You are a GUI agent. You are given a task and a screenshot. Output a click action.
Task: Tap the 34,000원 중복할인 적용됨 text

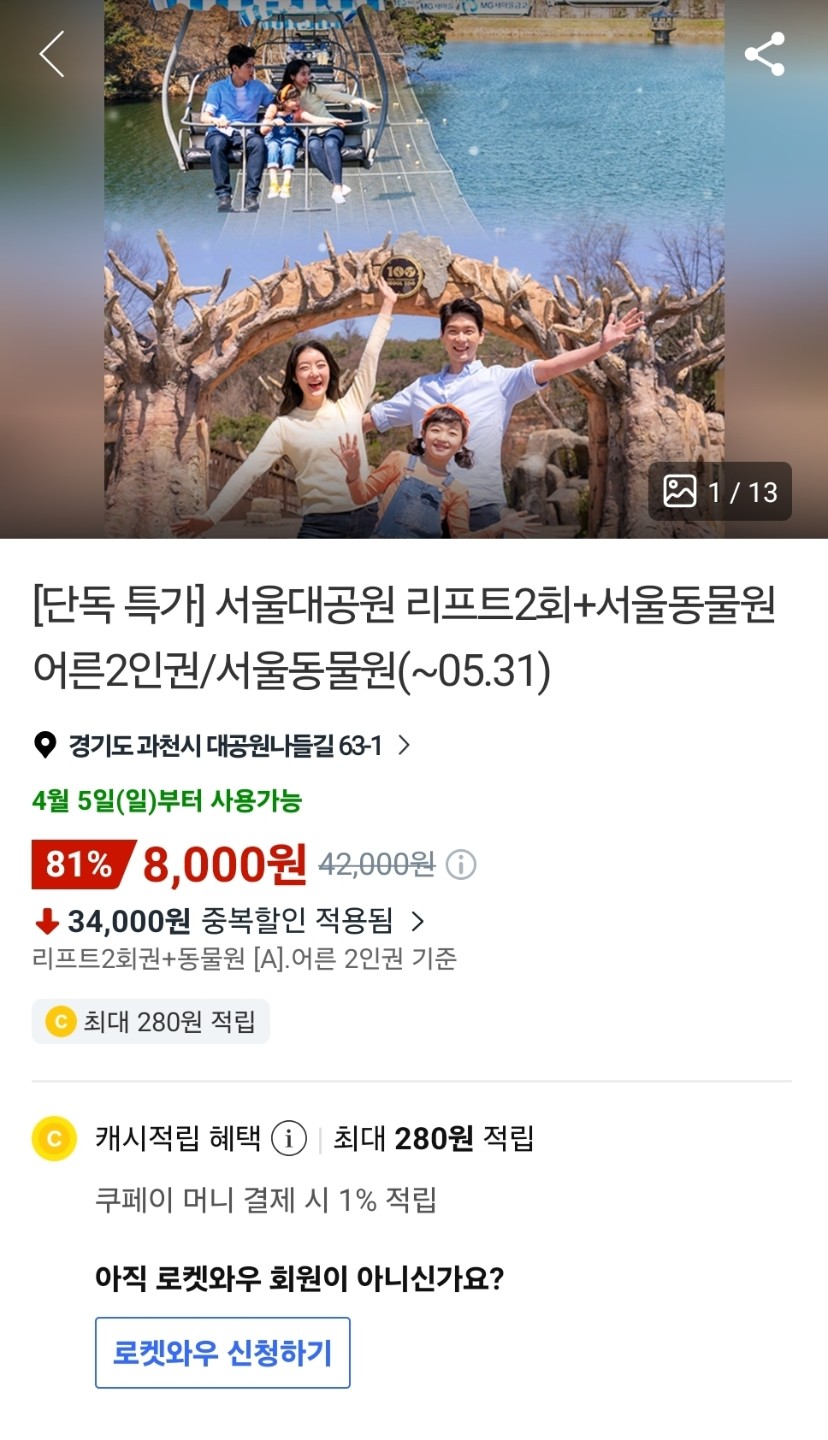click(x=230, y=921)
